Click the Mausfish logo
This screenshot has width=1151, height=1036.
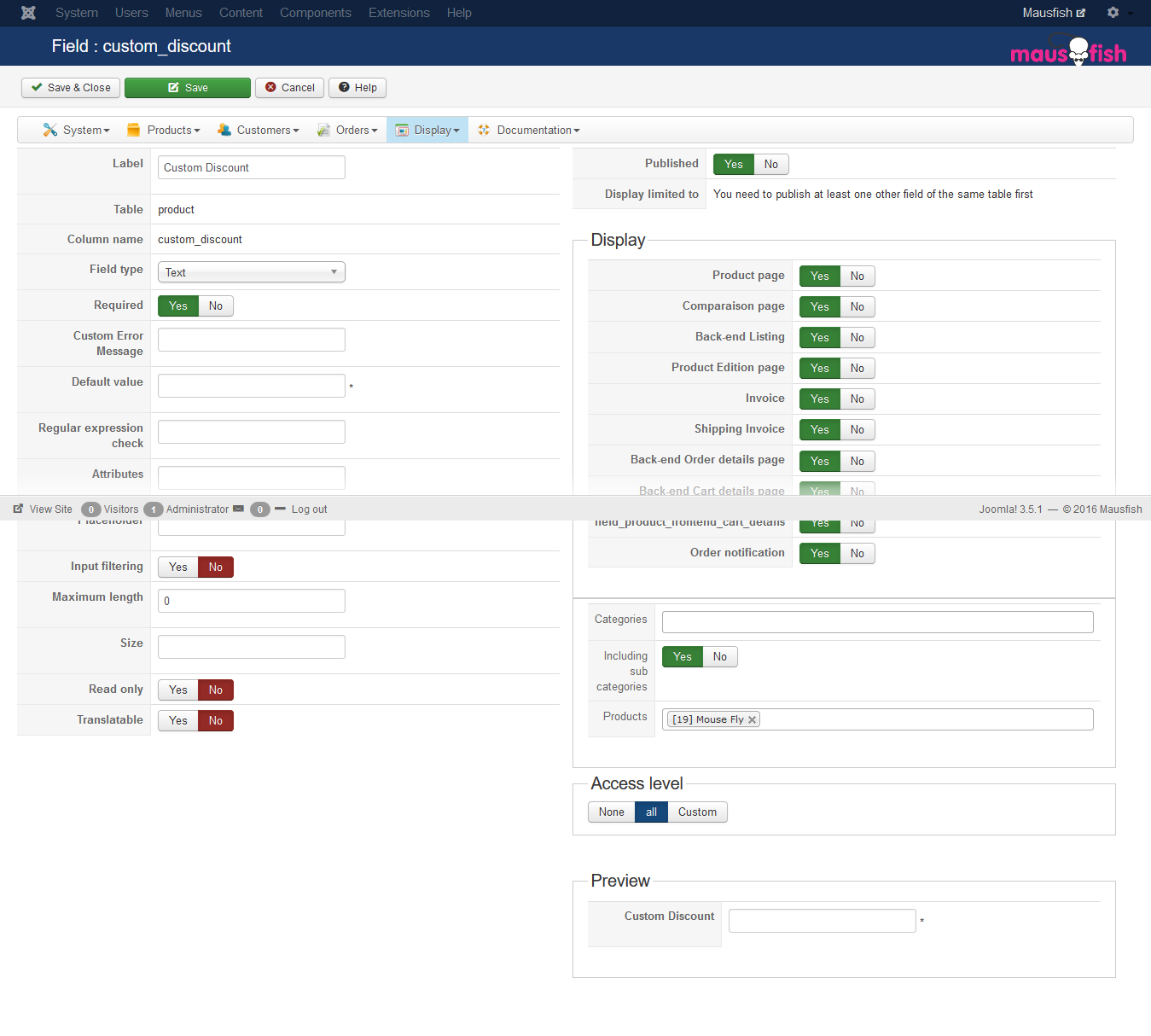(x=1068, y=51)
